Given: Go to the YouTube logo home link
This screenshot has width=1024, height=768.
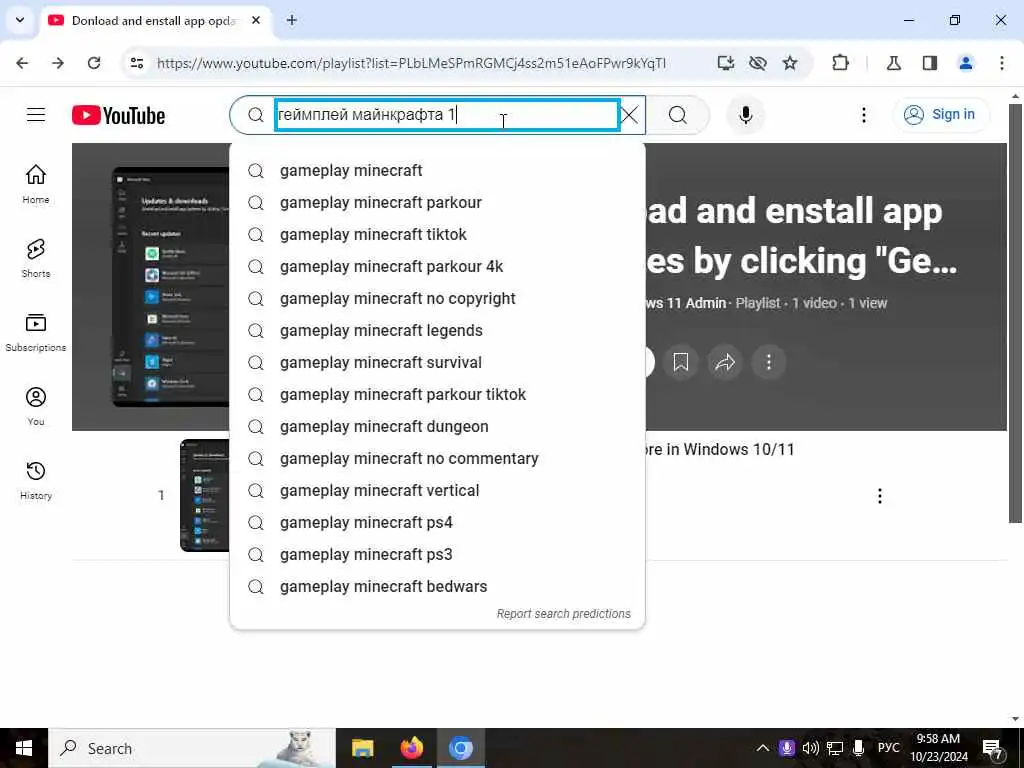Looking at the screenshot, I should point(118,116).
